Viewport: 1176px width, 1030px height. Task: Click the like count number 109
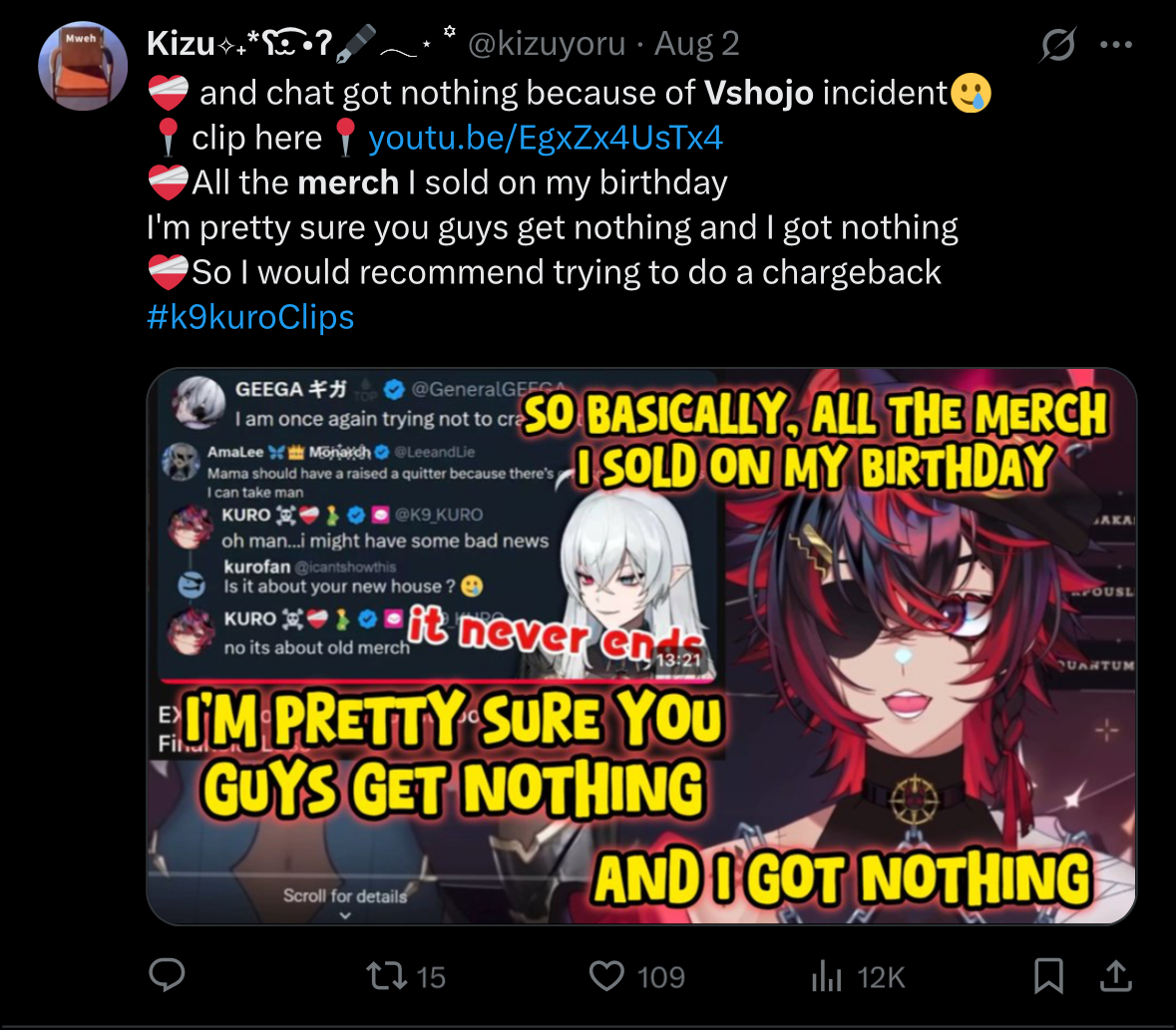(x=660, y=977)
